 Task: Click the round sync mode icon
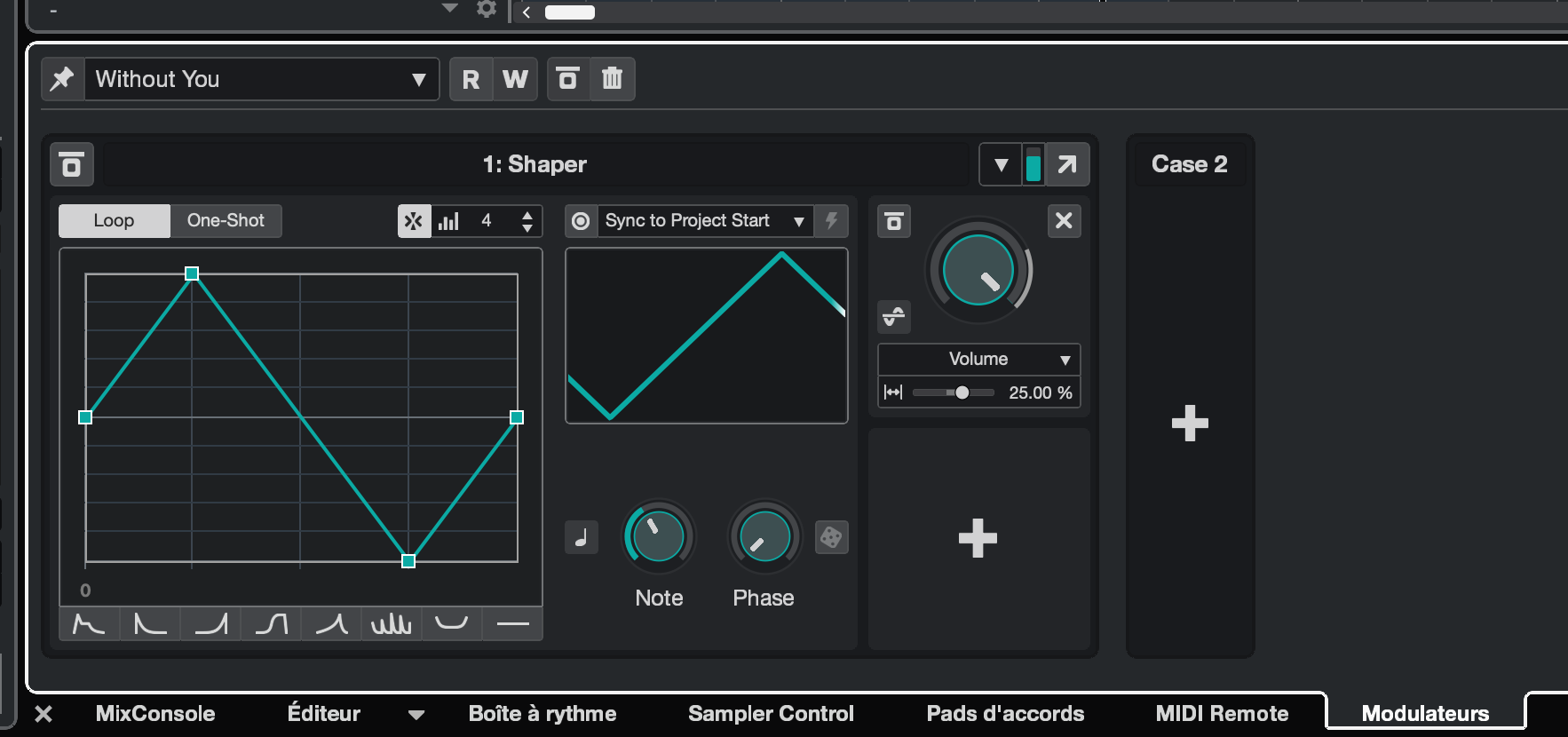(x=581, y=221)
